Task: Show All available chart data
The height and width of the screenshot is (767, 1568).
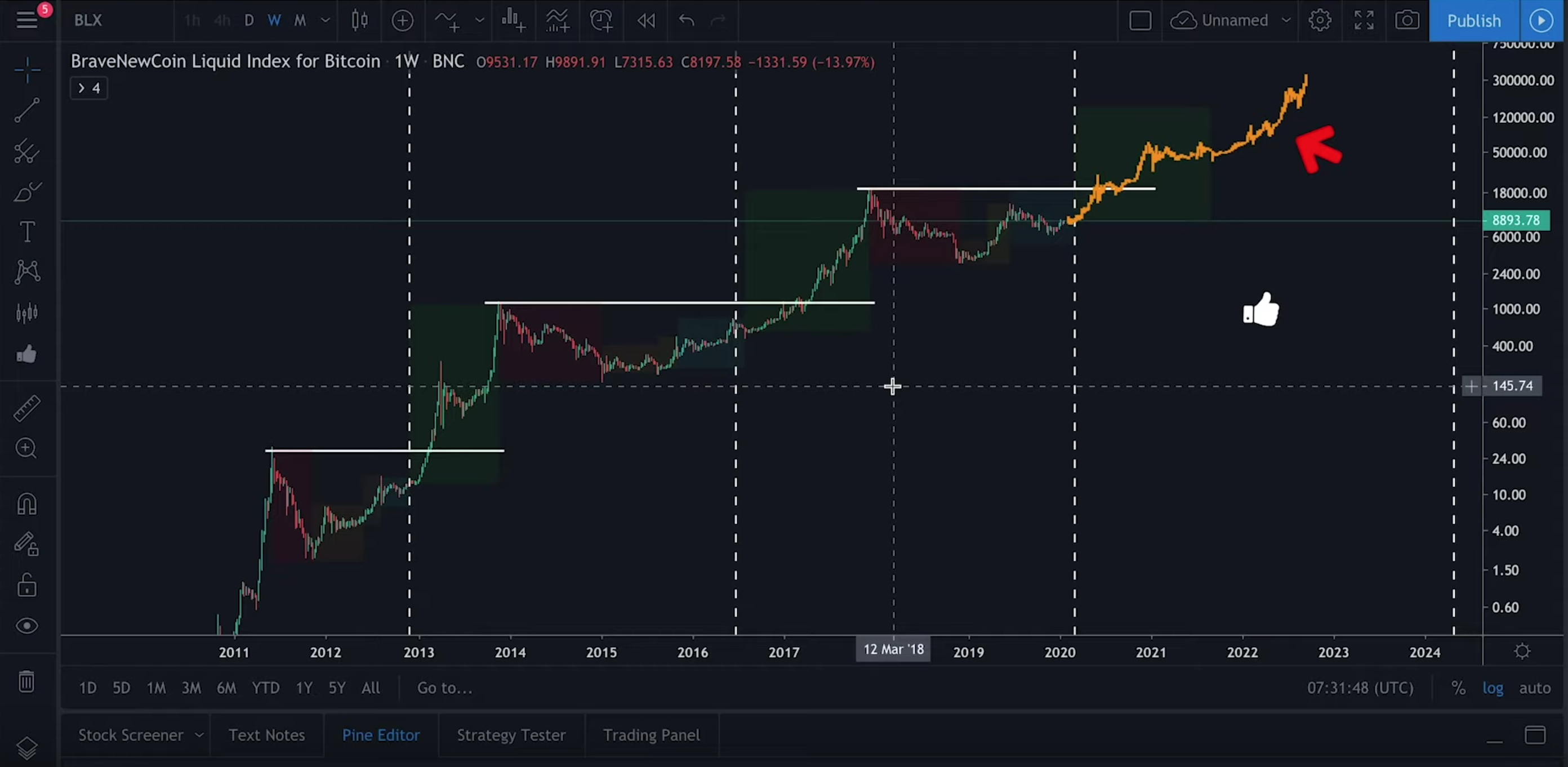Action: [x=371, y=688]
